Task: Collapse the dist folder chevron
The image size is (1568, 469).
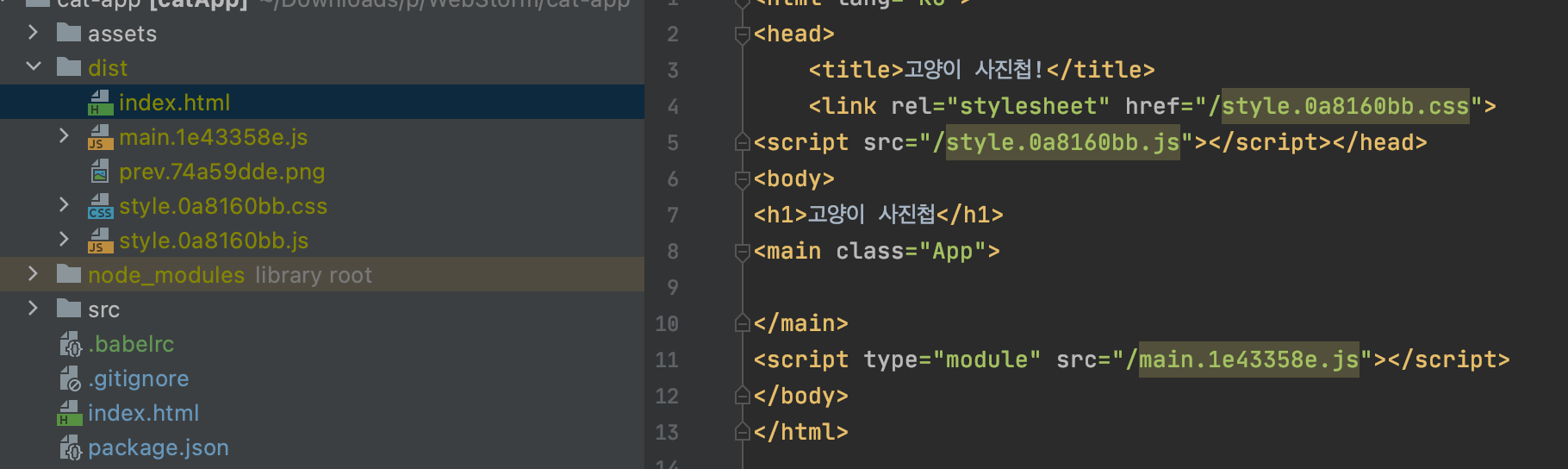Action: (33, 66)
